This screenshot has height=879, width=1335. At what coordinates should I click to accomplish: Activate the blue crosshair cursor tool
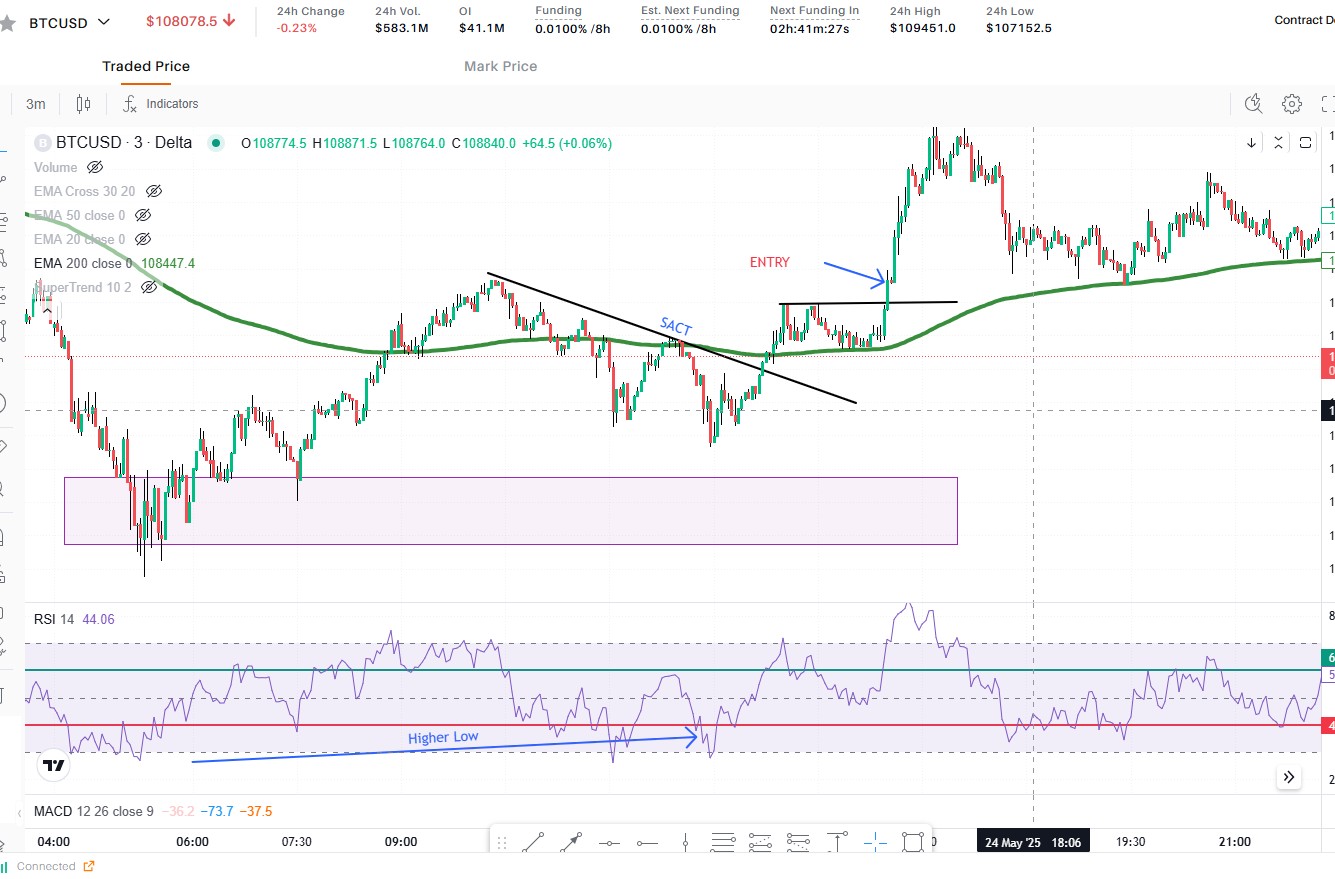874,843
